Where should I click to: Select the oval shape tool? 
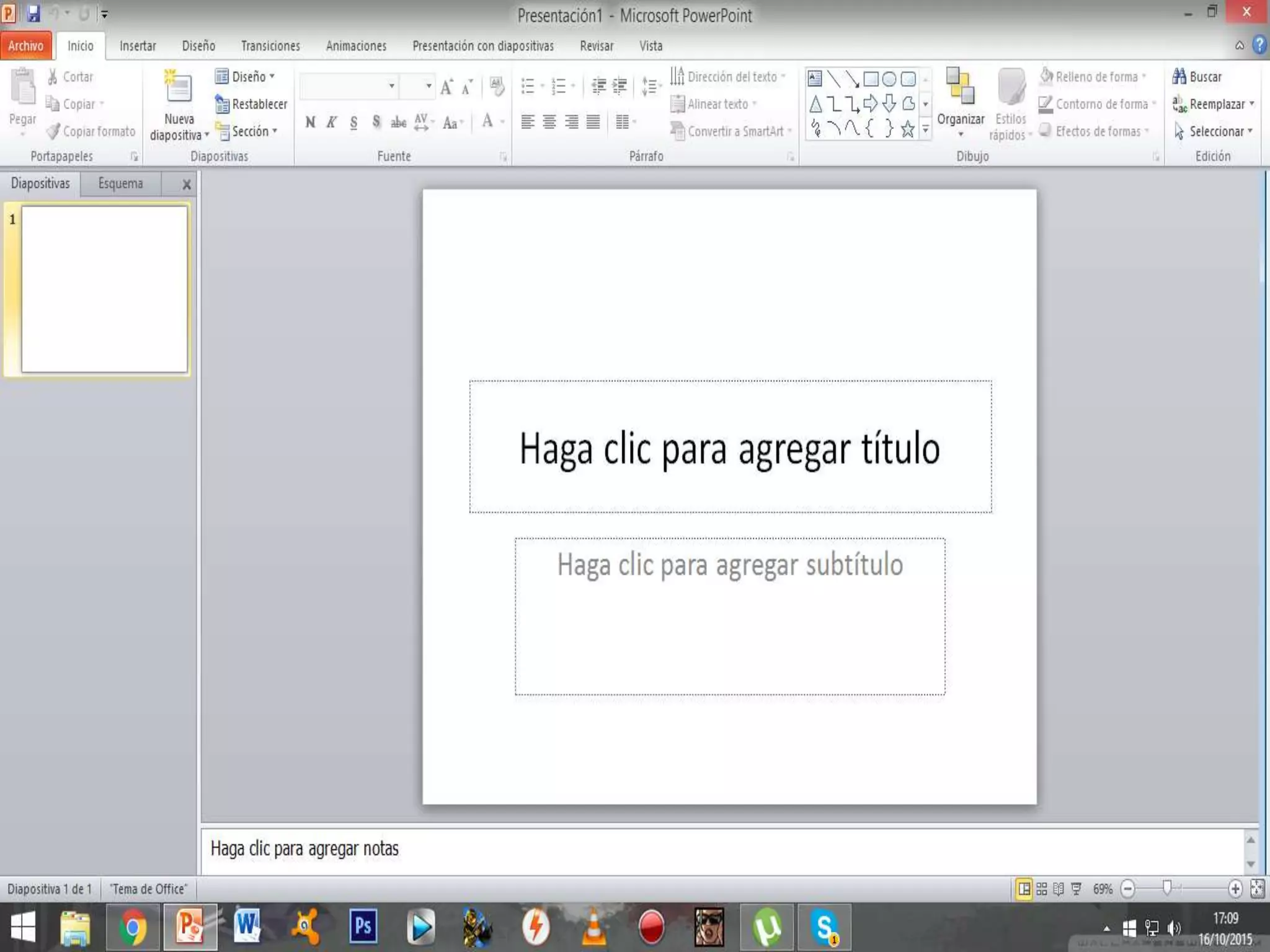pyautogui.click(x=889, y=79)
